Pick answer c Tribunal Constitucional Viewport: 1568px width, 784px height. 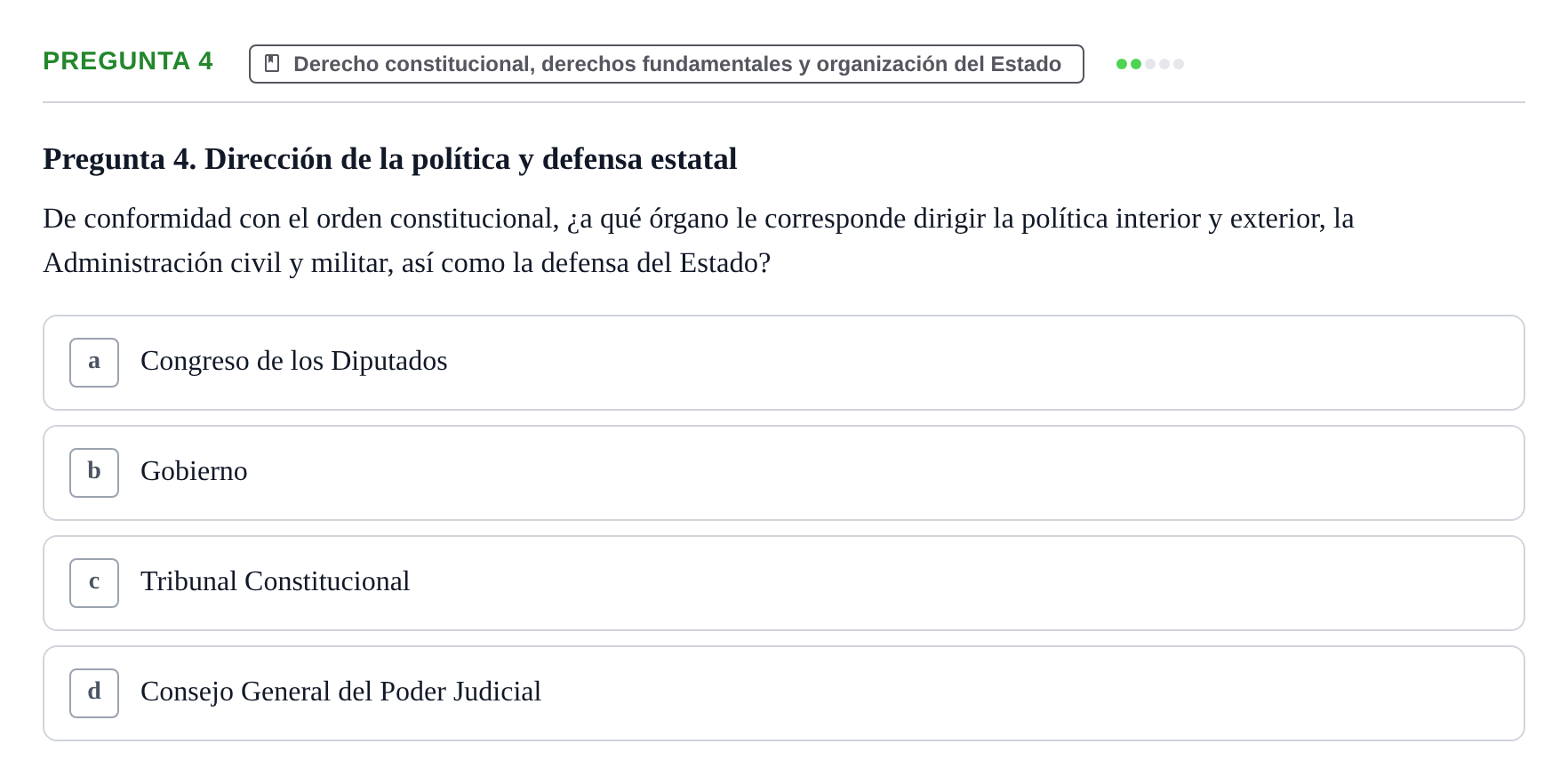coord(783,583)
